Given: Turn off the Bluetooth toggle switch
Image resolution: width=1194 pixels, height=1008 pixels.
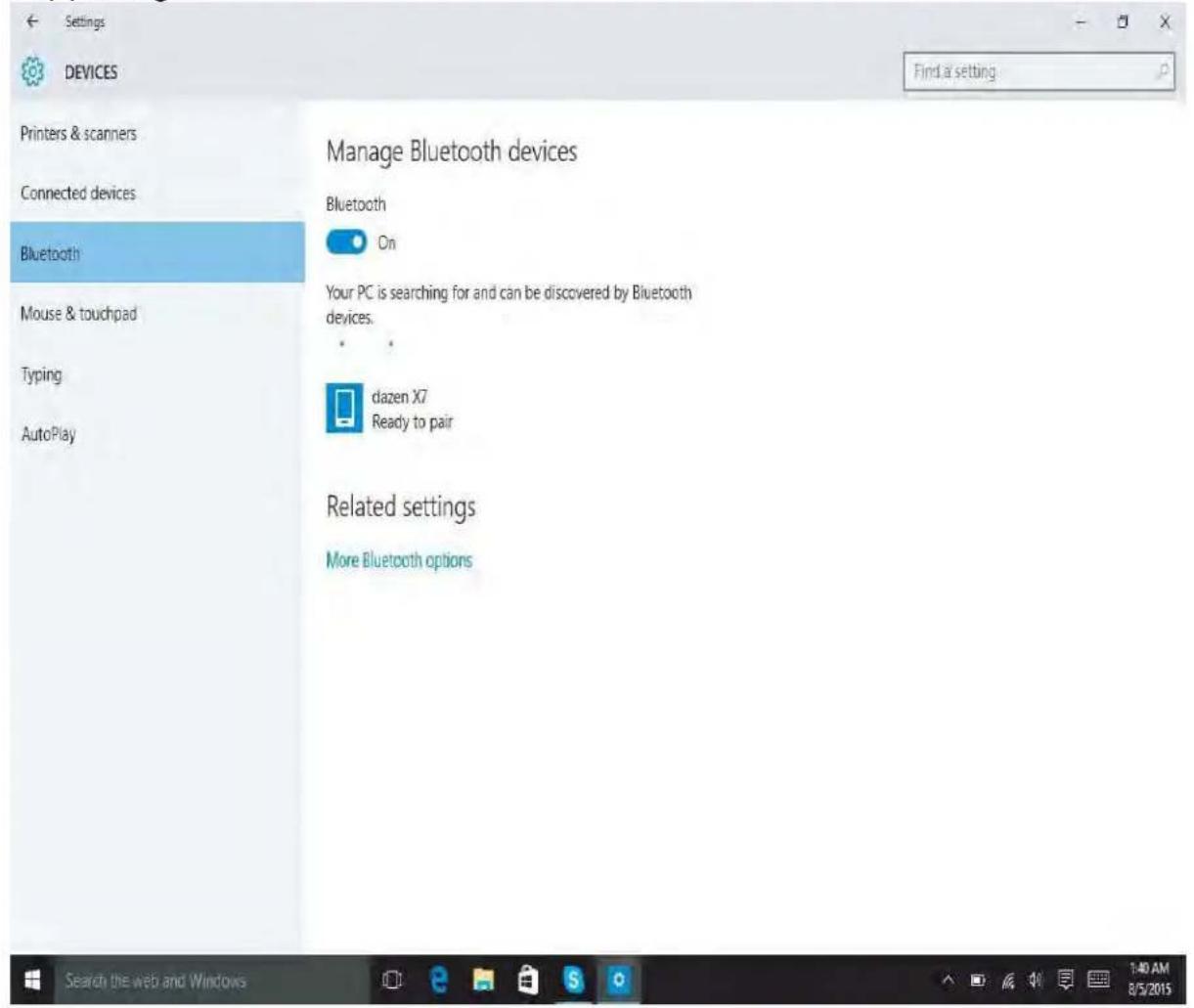Looking at the screenshot, I should (x=346, y=242).
